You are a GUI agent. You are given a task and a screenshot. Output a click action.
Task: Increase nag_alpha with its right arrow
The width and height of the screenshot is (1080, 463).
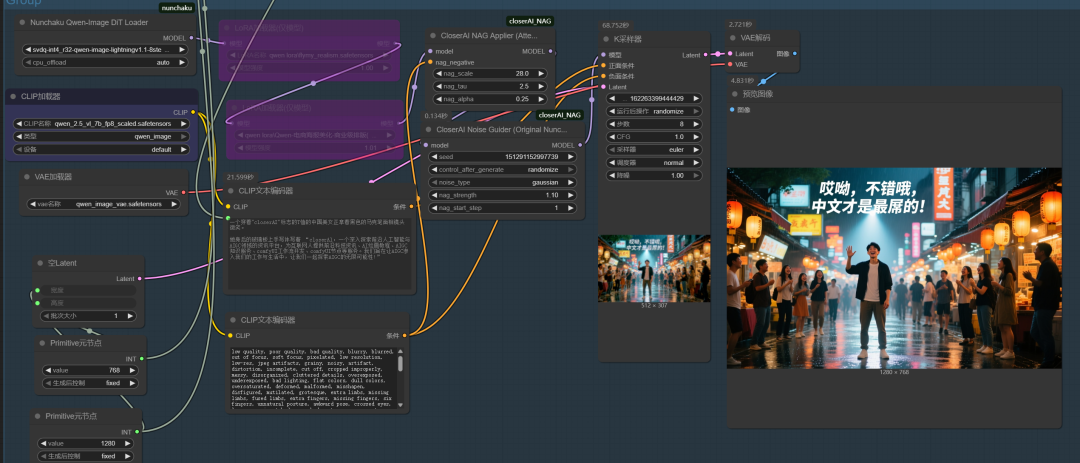tap(541, 99)
